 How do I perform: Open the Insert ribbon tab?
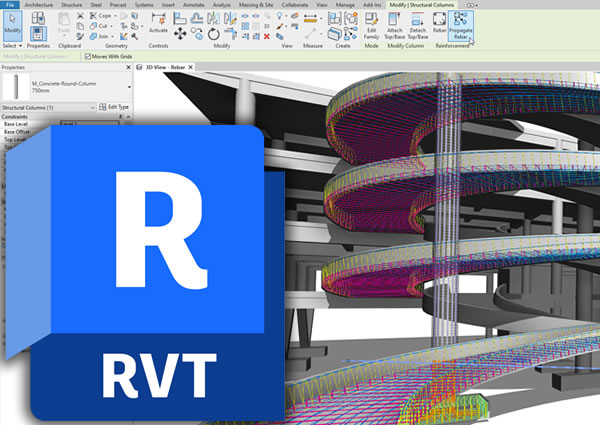click(x=168, y=5)
